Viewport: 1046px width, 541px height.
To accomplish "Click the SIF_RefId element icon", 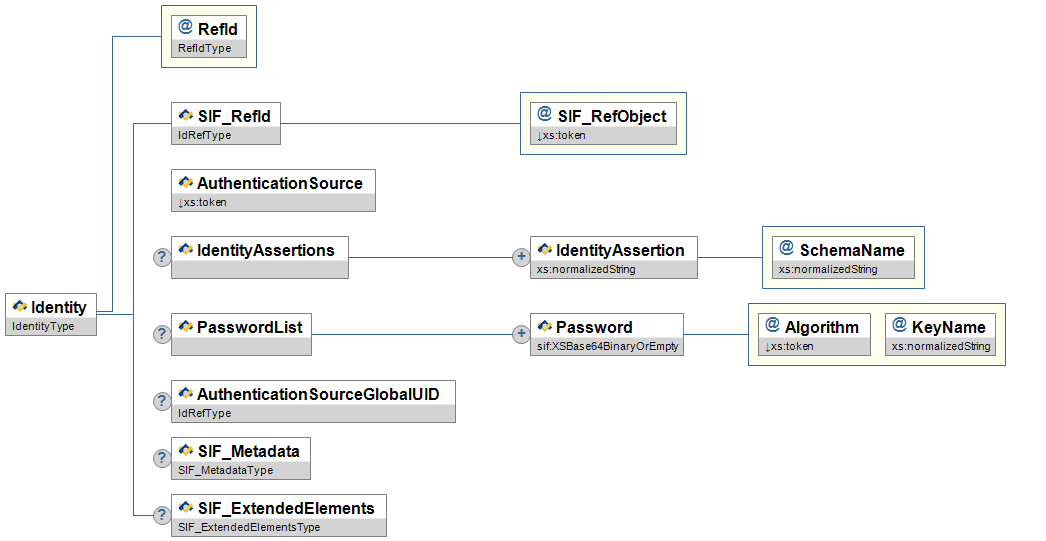I will [185, 116].
